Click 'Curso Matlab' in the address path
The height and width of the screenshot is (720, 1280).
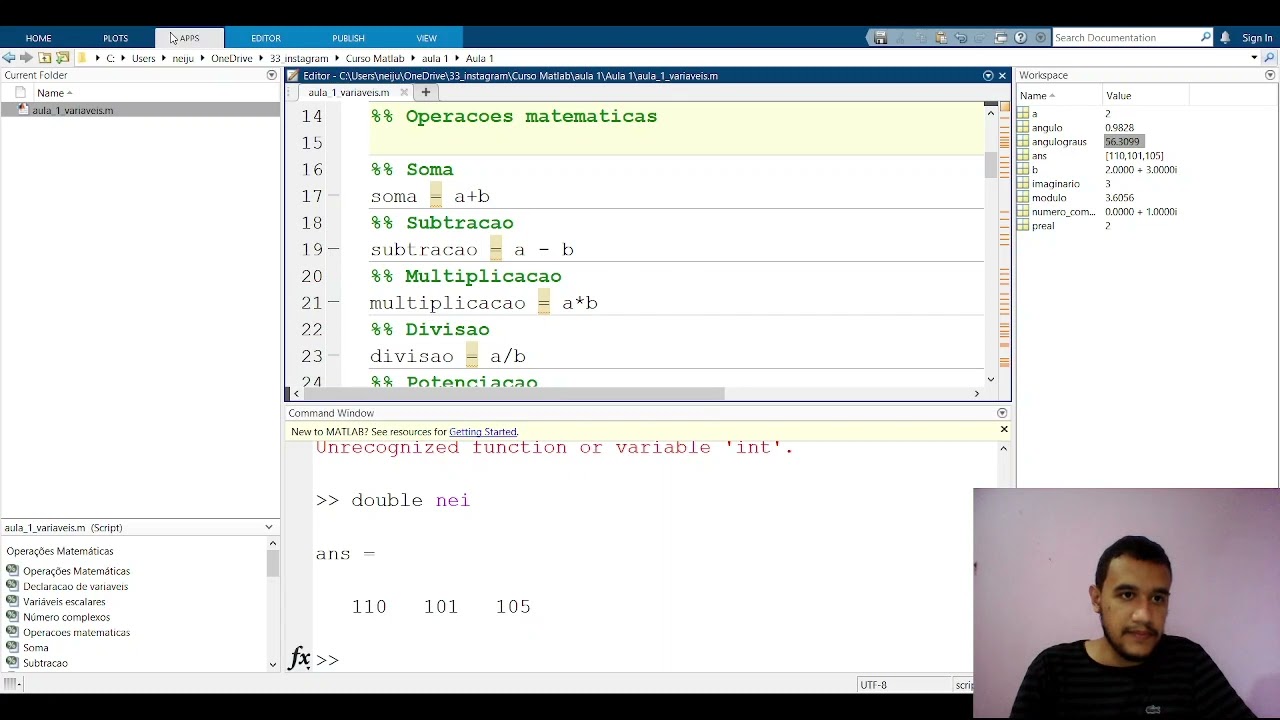375,58
